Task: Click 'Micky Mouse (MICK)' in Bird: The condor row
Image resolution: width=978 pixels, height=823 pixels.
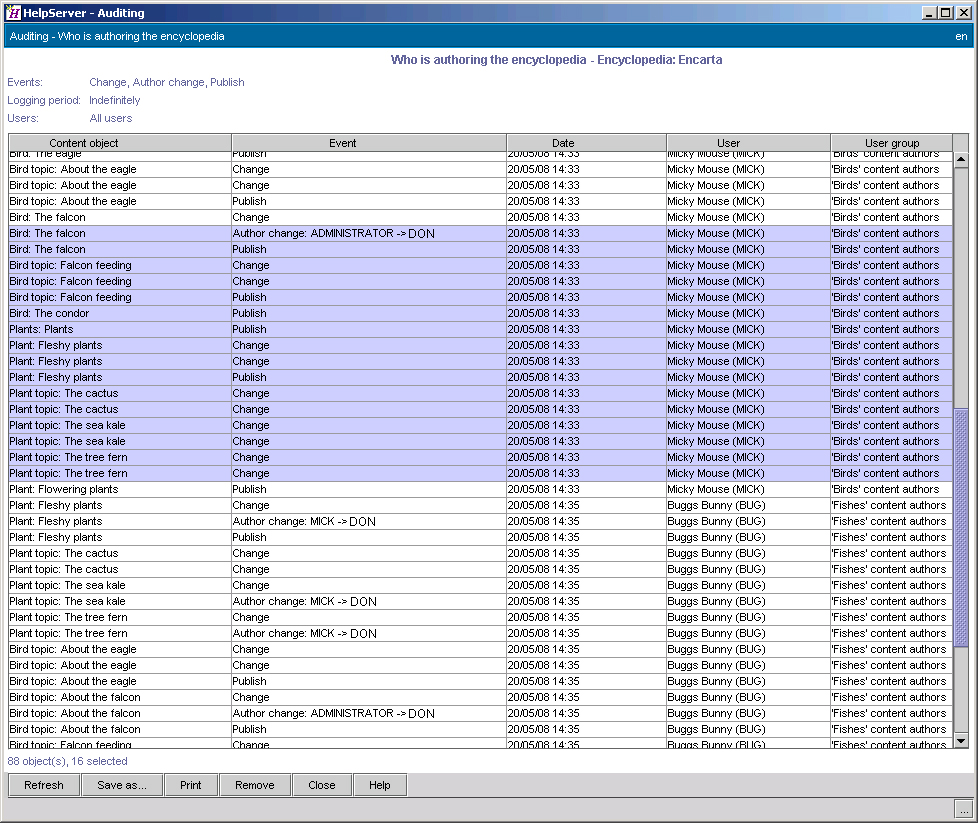Action: 715,313
